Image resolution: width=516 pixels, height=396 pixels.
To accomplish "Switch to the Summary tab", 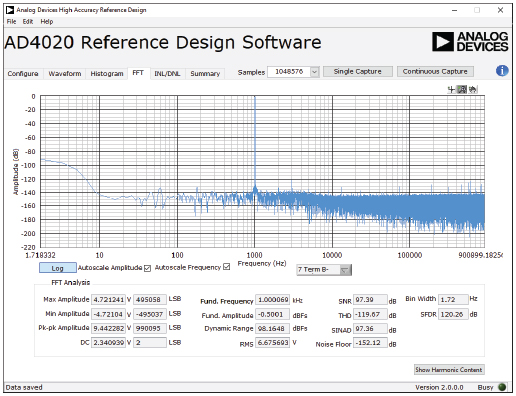I will 205,73.
